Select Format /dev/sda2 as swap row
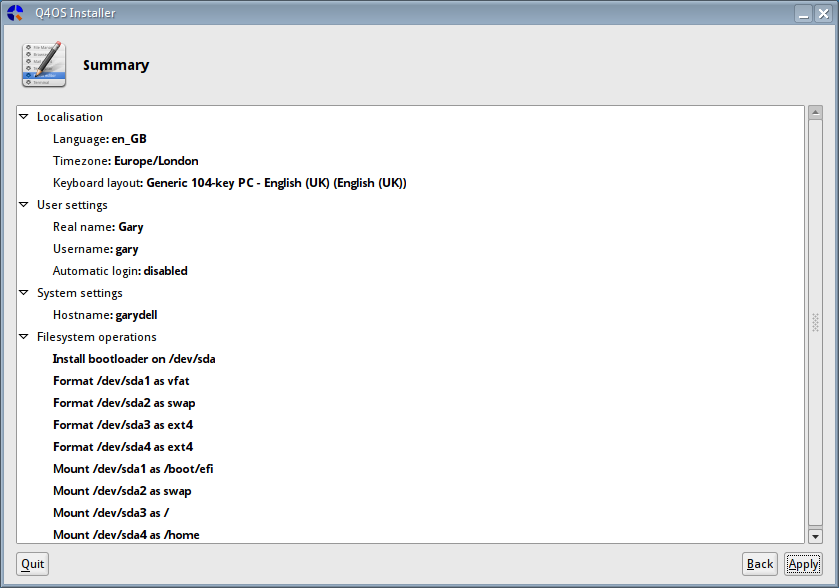Image resolution: width=839 pixels, height=588 pixels. click(124, 403)
